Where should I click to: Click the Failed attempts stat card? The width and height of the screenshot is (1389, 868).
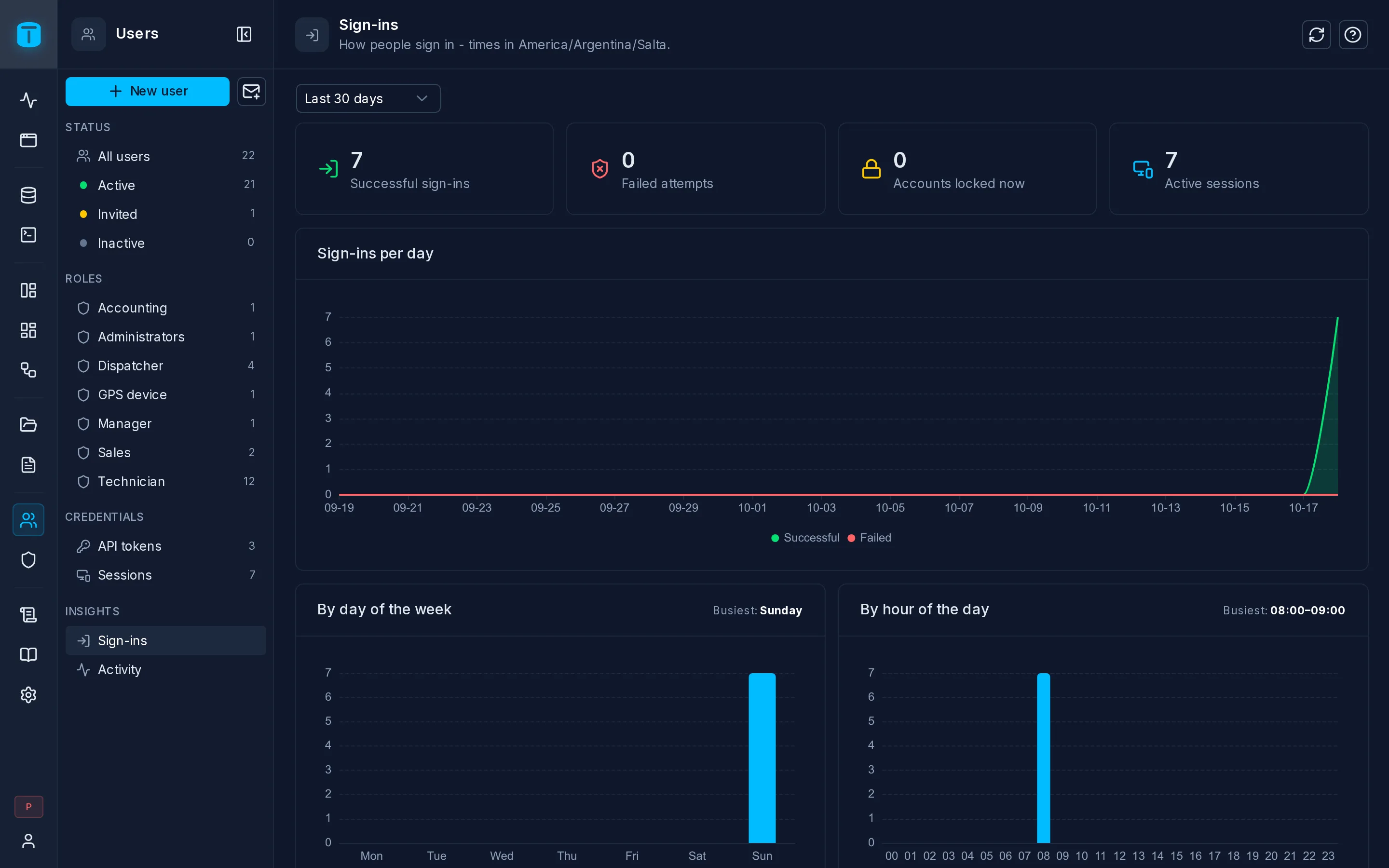(x=695, y=169)
